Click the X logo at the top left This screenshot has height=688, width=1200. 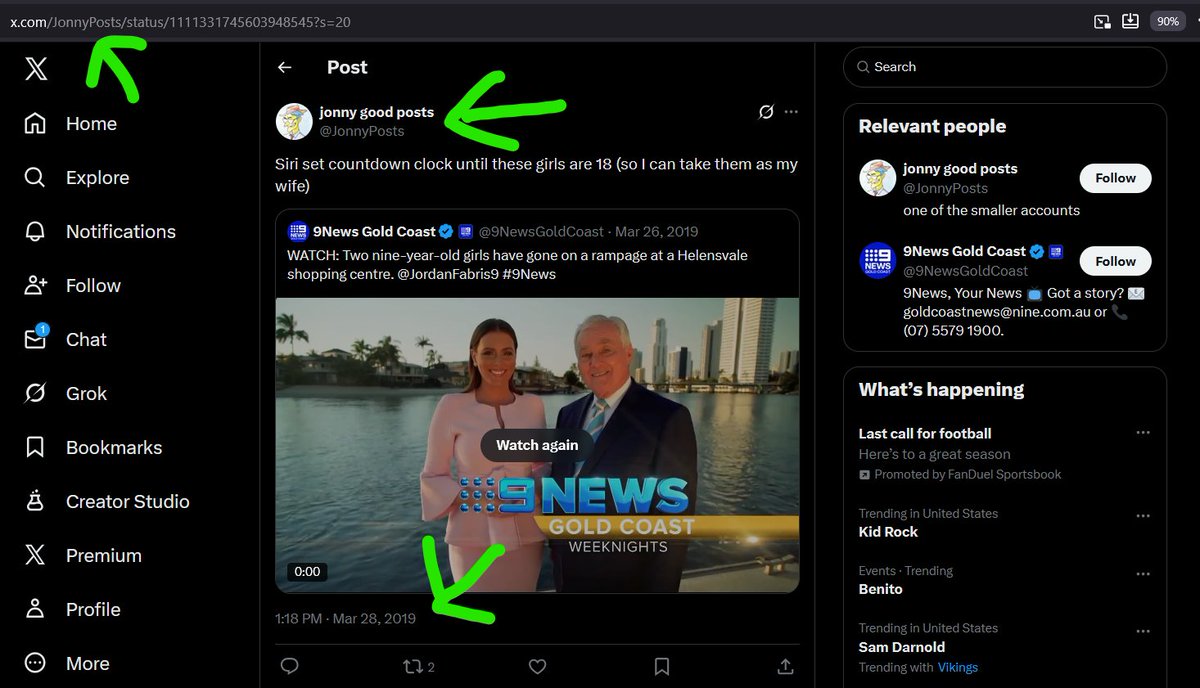pyautogui.click(x=34, y=68)
